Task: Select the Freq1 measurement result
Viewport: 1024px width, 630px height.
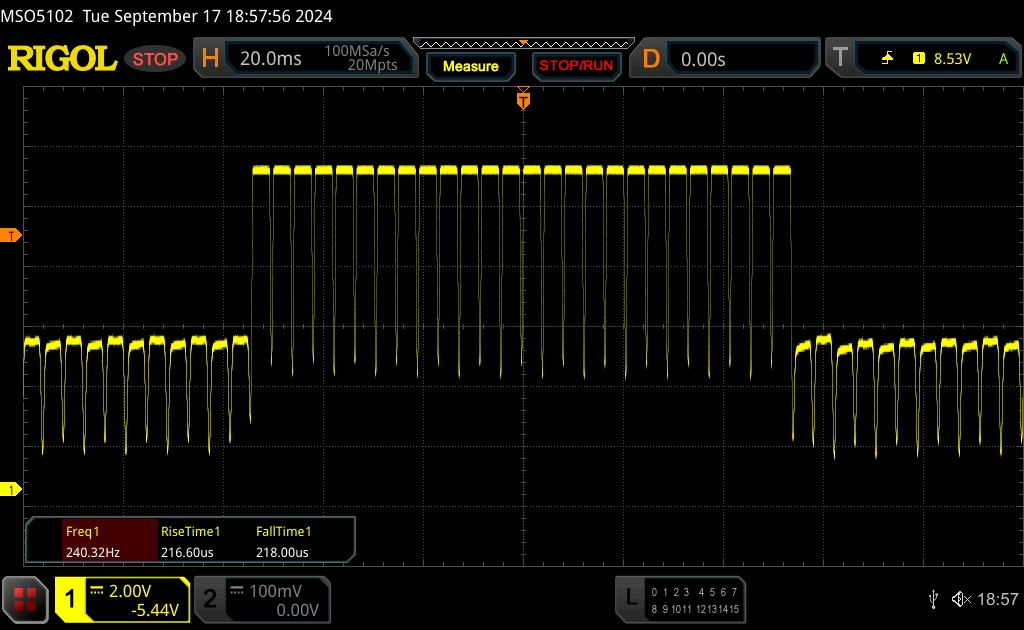Action: pos(92,541)
